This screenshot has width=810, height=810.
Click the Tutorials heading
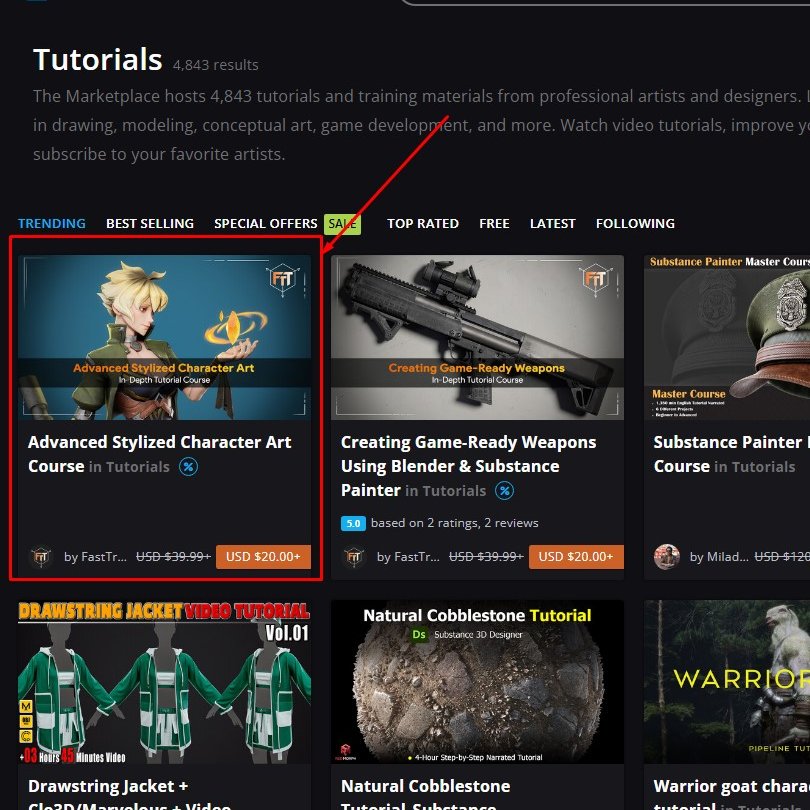point(98,59)
